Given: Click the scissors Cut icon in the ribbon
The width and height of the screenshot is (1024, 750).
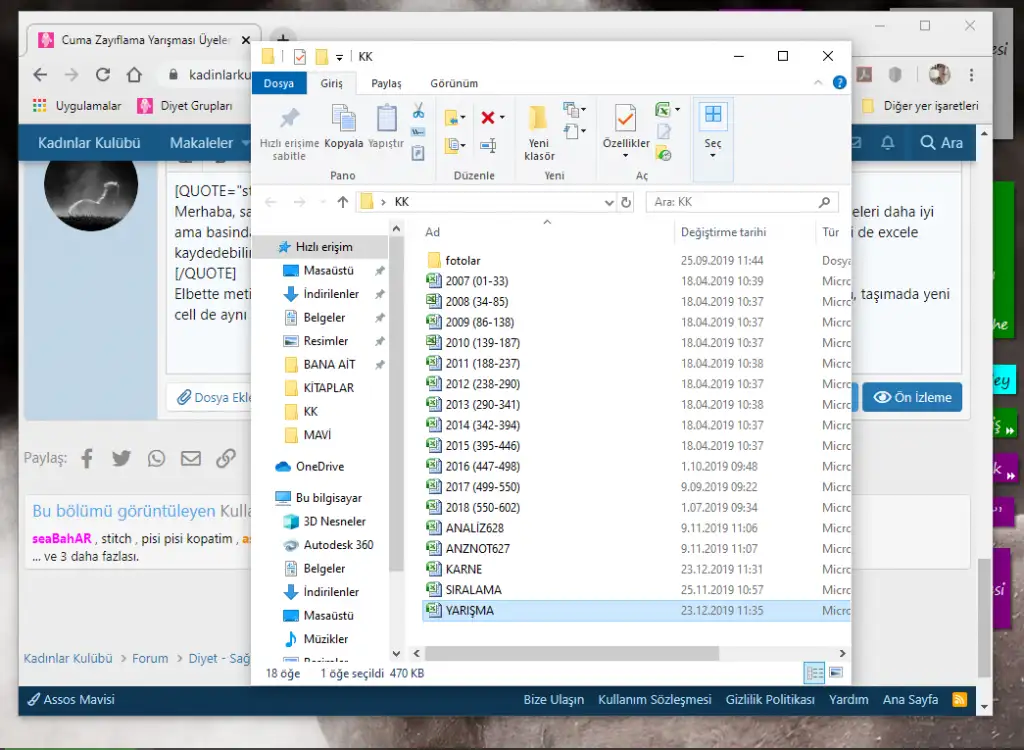Looking at the screenshot, I should tap(418, 110).
